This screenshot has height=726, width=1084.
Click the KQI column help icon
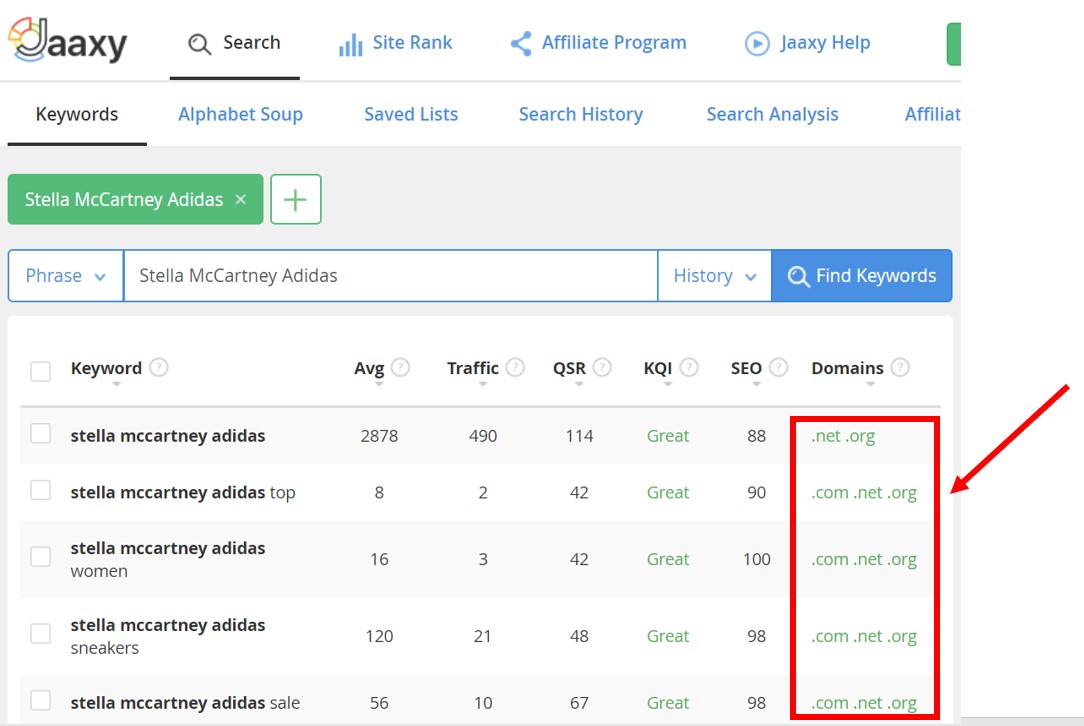pos(689,367)
